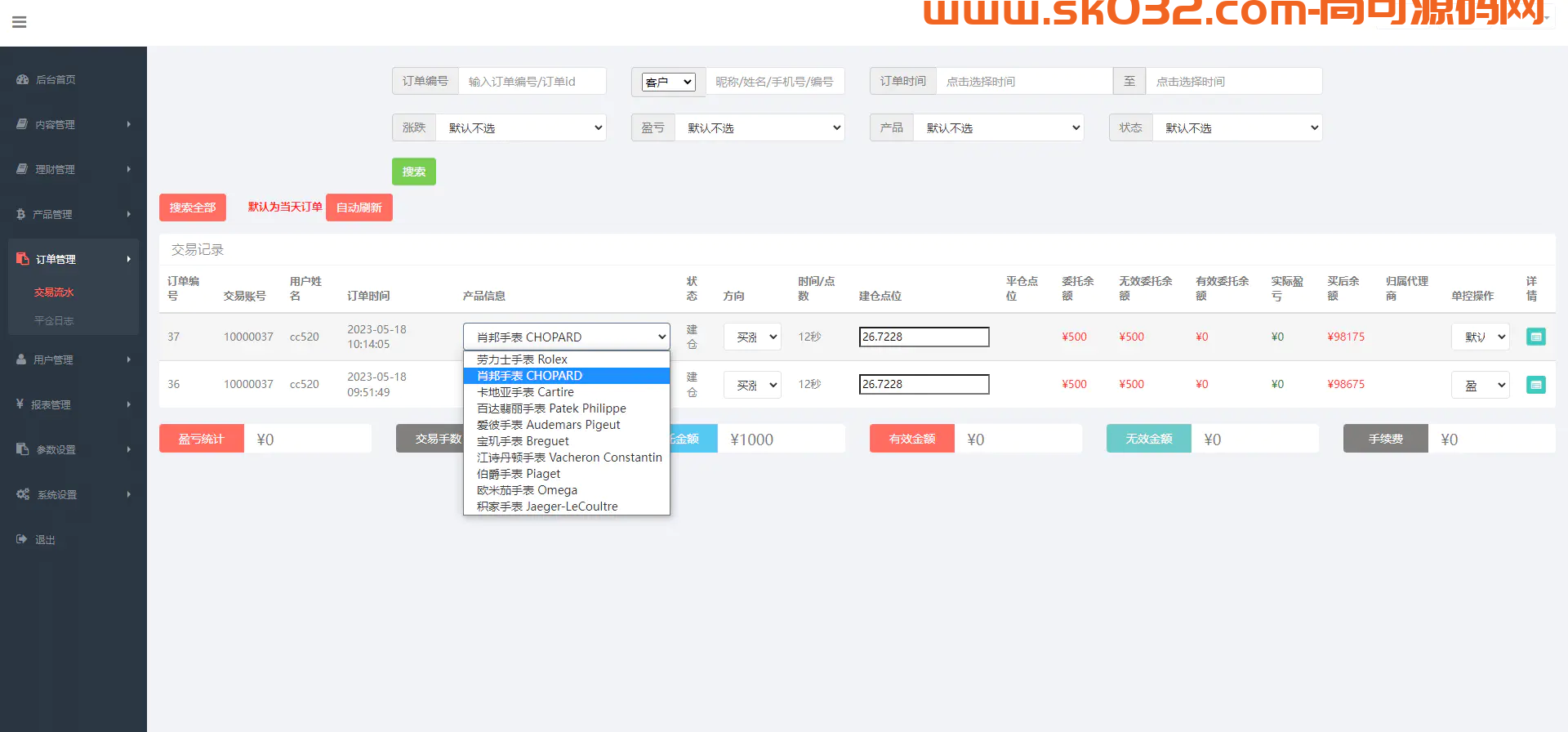Click the yen icon beside 报表管理
Viewport: 1568px width, 732px height.
pos(20,404)
